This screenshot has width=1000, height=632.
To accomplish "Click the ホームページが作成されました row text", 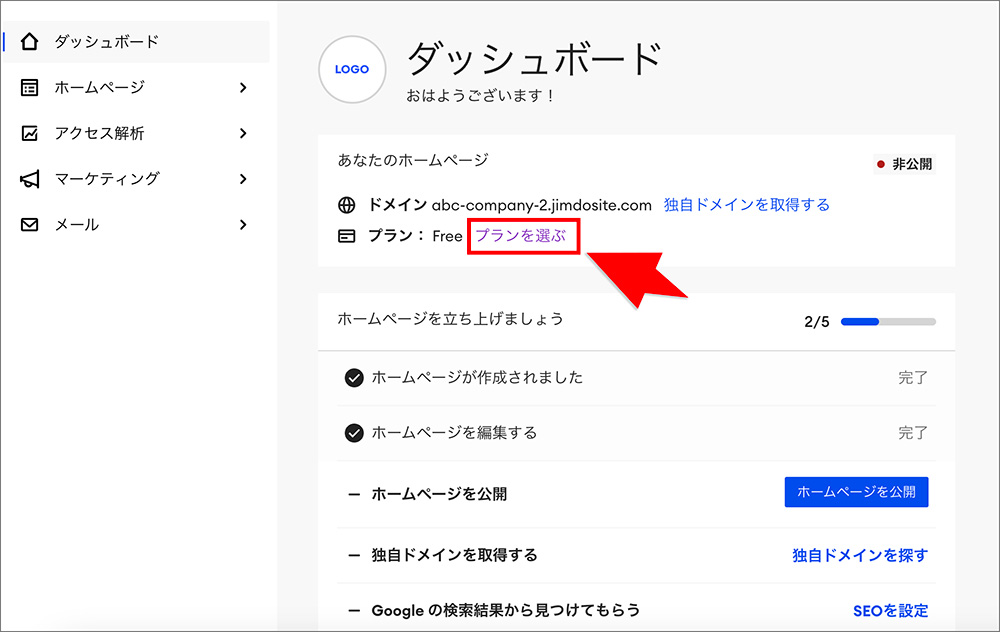I will point(478,378).
